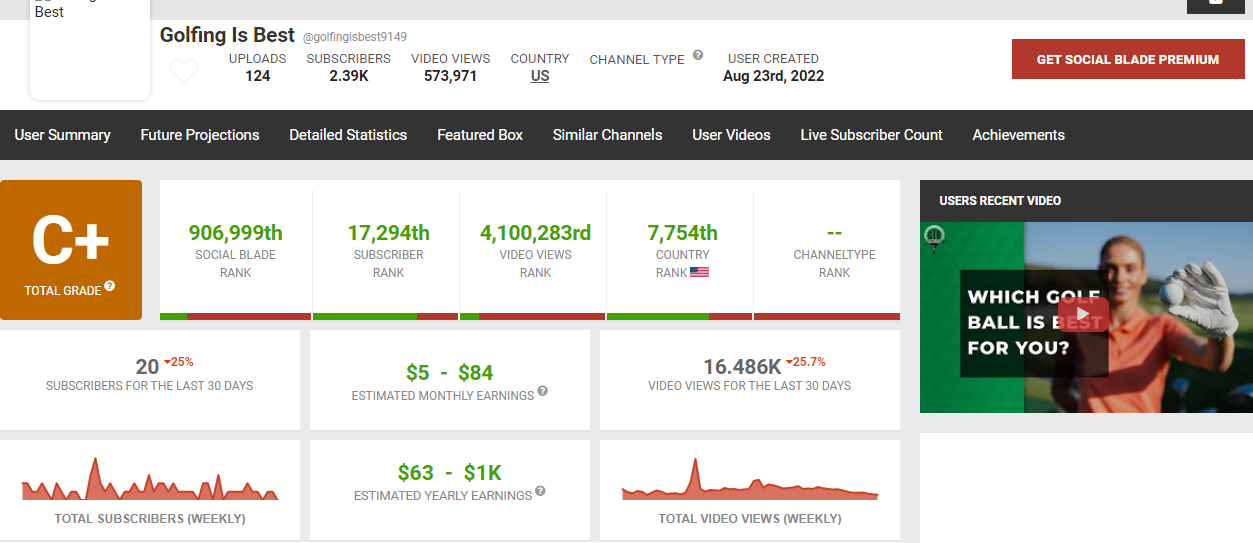
Task: Click the 906,999th Social Blade rank
Action: [x=236, y=232]
